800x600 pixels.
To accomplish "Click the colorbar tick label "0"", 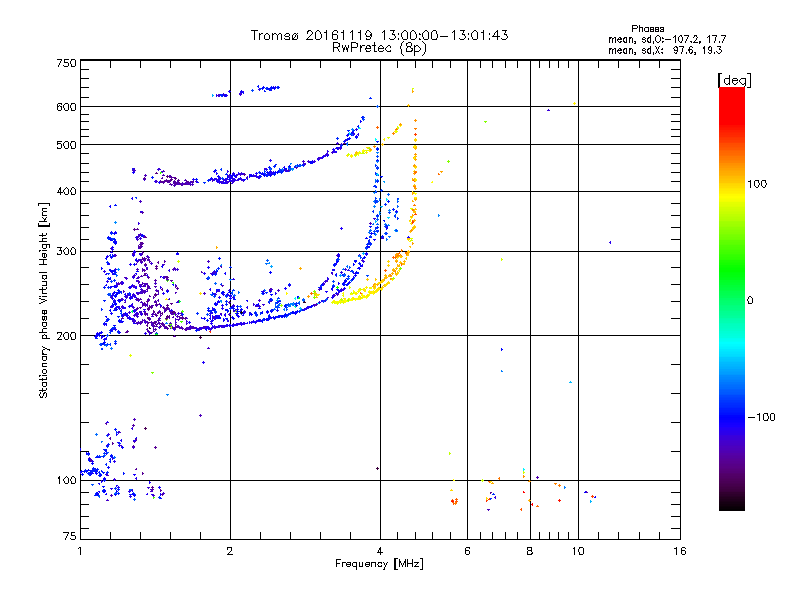I will point(750,301).
